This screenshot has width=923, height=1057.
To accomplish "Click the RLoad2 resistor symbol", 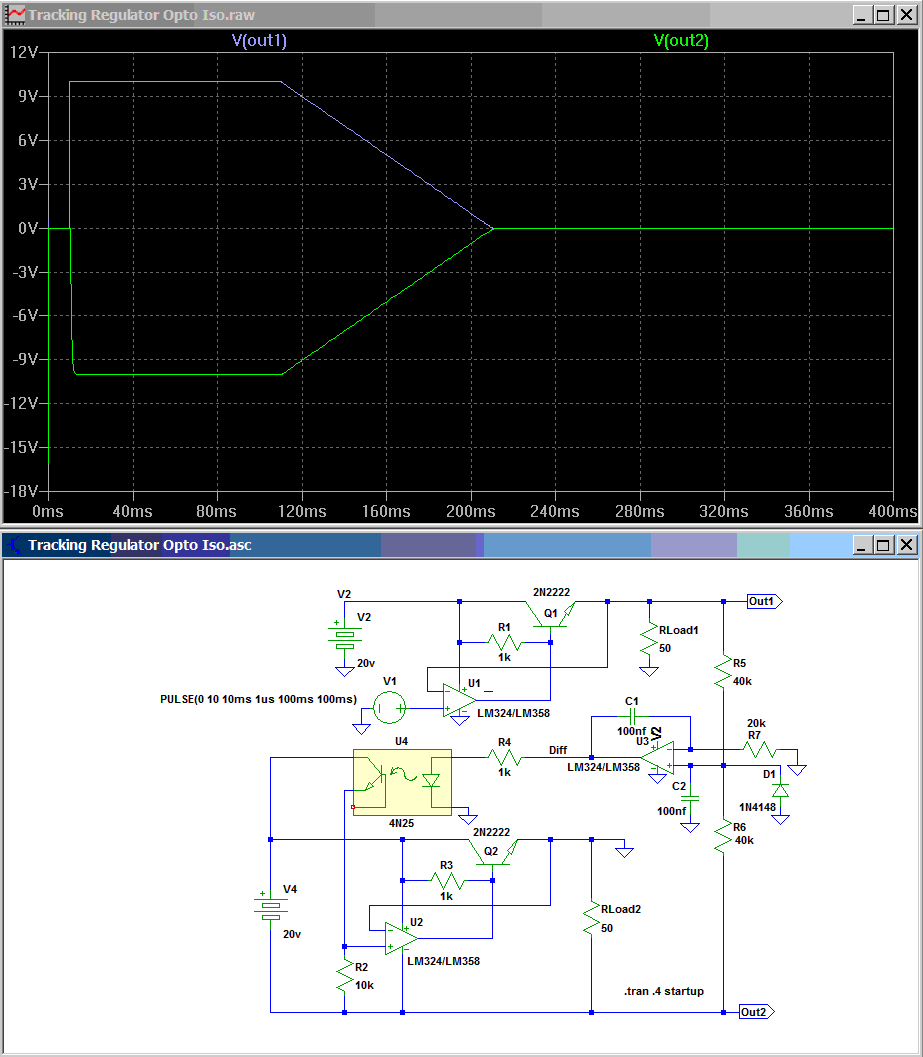I will (x=591, y=919).
